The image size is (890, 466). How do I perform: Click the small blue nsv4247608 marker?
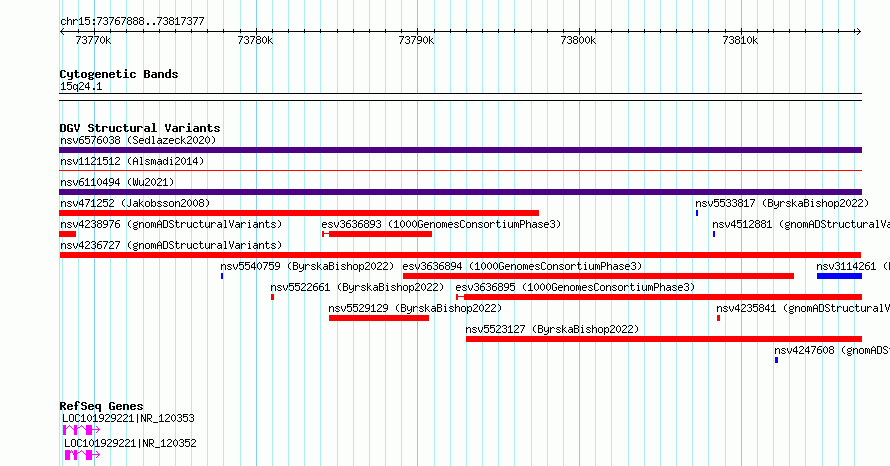(776, 360)
